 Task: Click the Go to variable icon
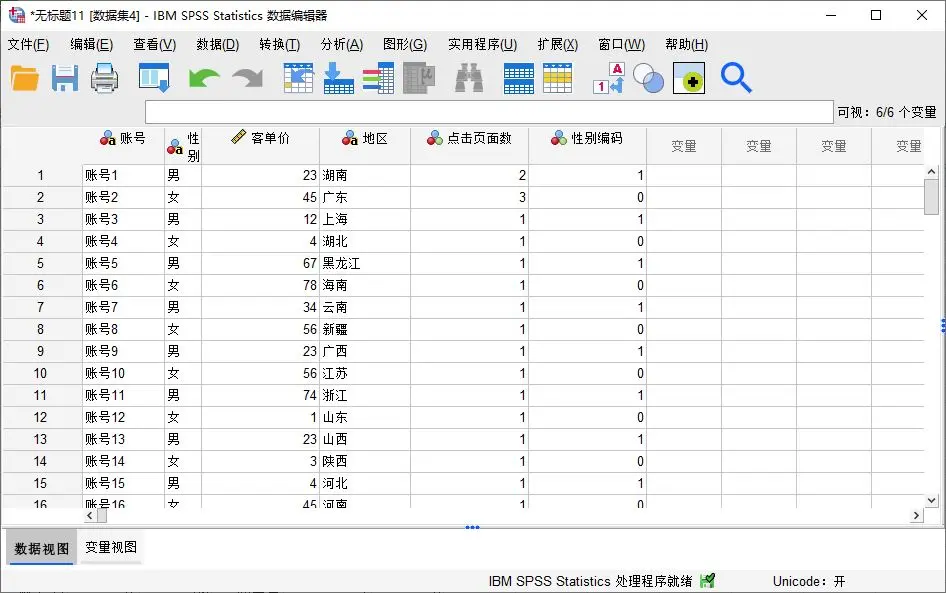338,78
